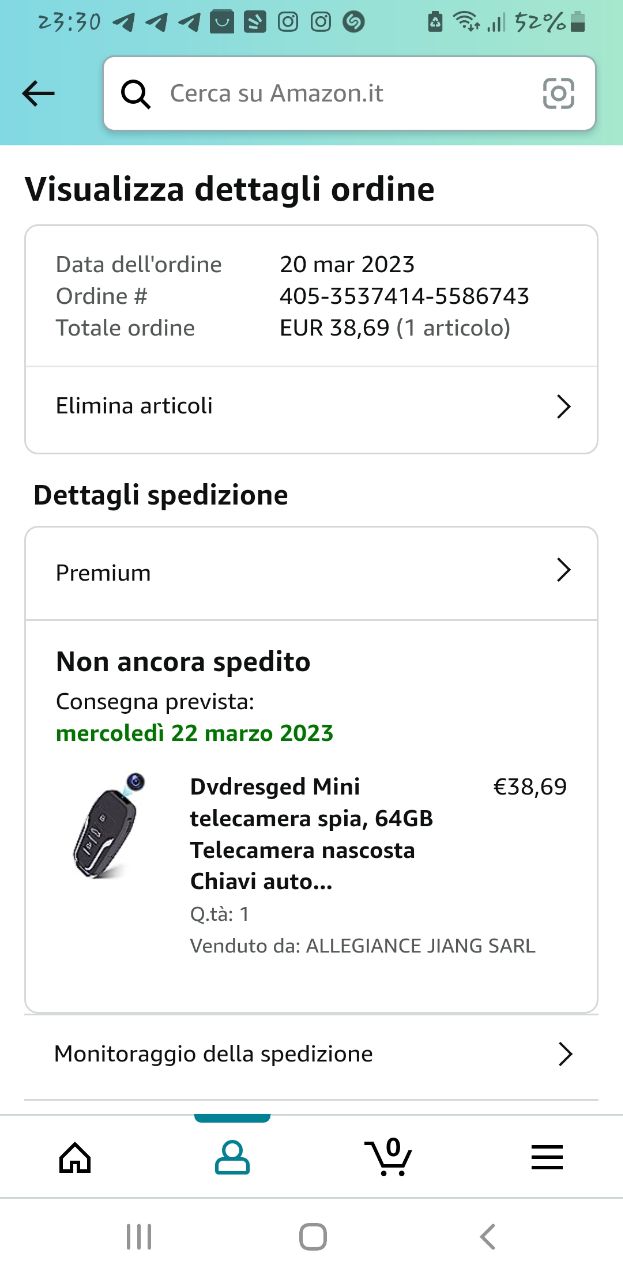Tap the order number 405-3537414-5586743
623x1280 pixels.
pyautogui.click(x=404, y=296)
